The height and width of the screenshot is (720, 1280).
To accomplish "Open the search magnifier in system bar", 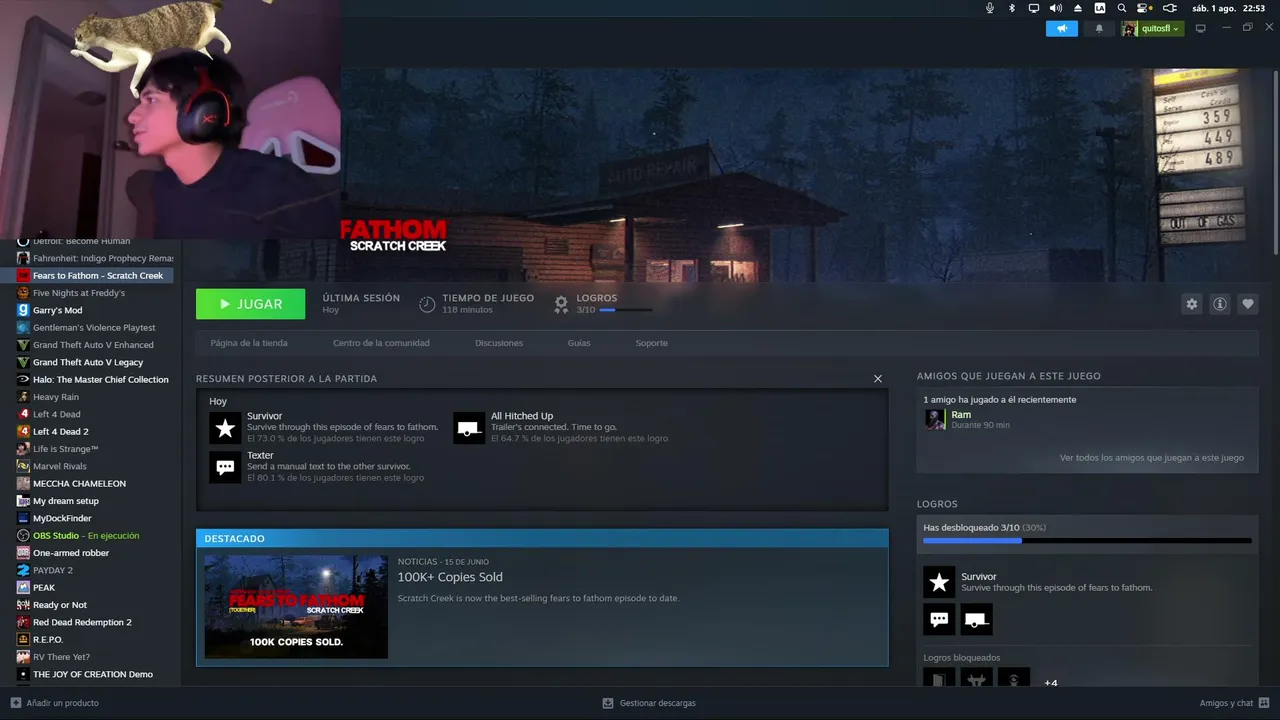I will (x=1122, y=8).
